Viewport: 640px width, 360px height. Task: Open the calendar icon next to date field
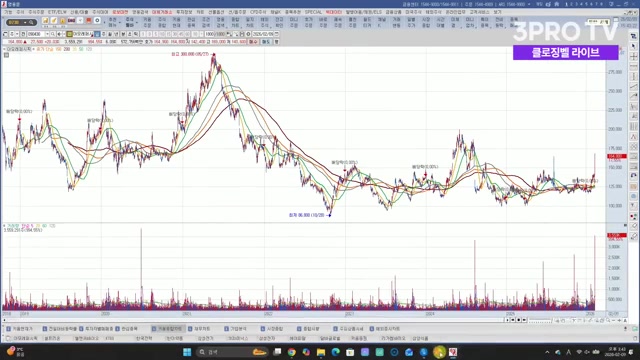[x=277, y=34]
